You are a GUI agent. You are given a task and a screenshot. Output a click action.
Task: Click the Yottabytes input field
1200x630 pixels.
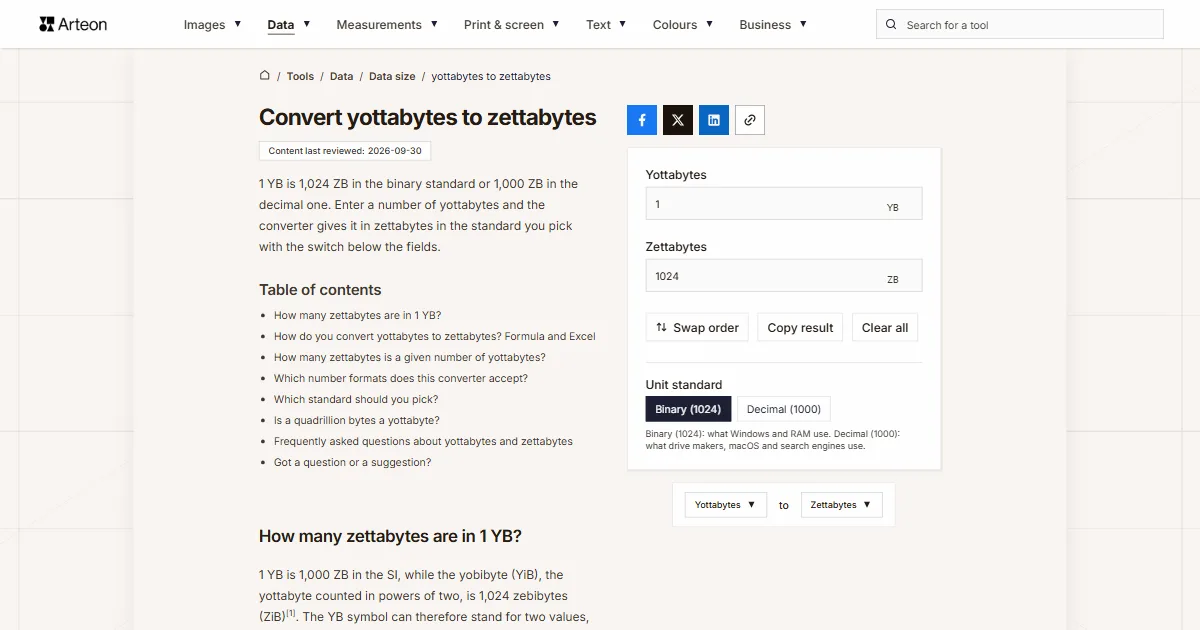784,204
